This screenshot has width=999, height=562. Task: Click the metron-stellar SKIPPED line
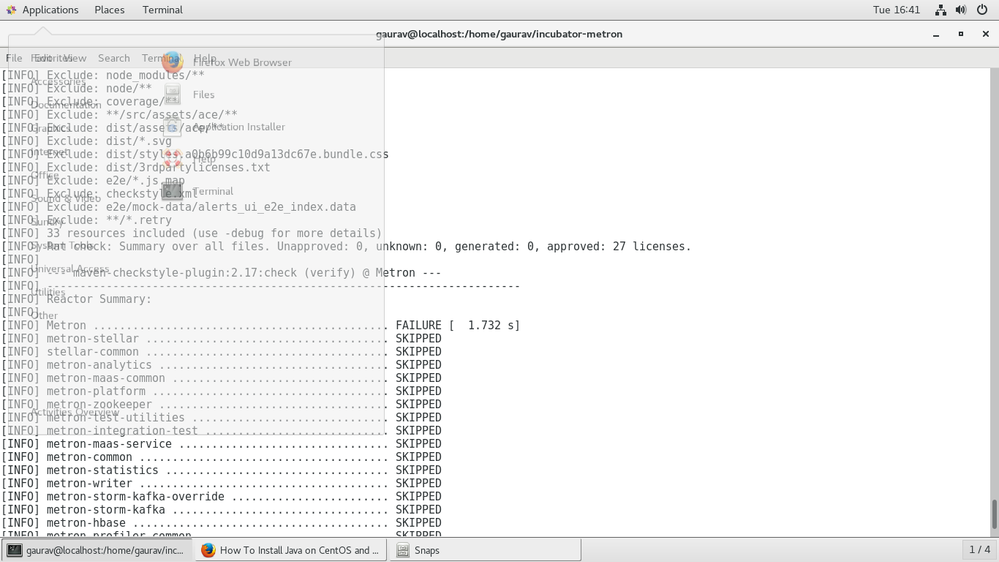click(222, 338)
